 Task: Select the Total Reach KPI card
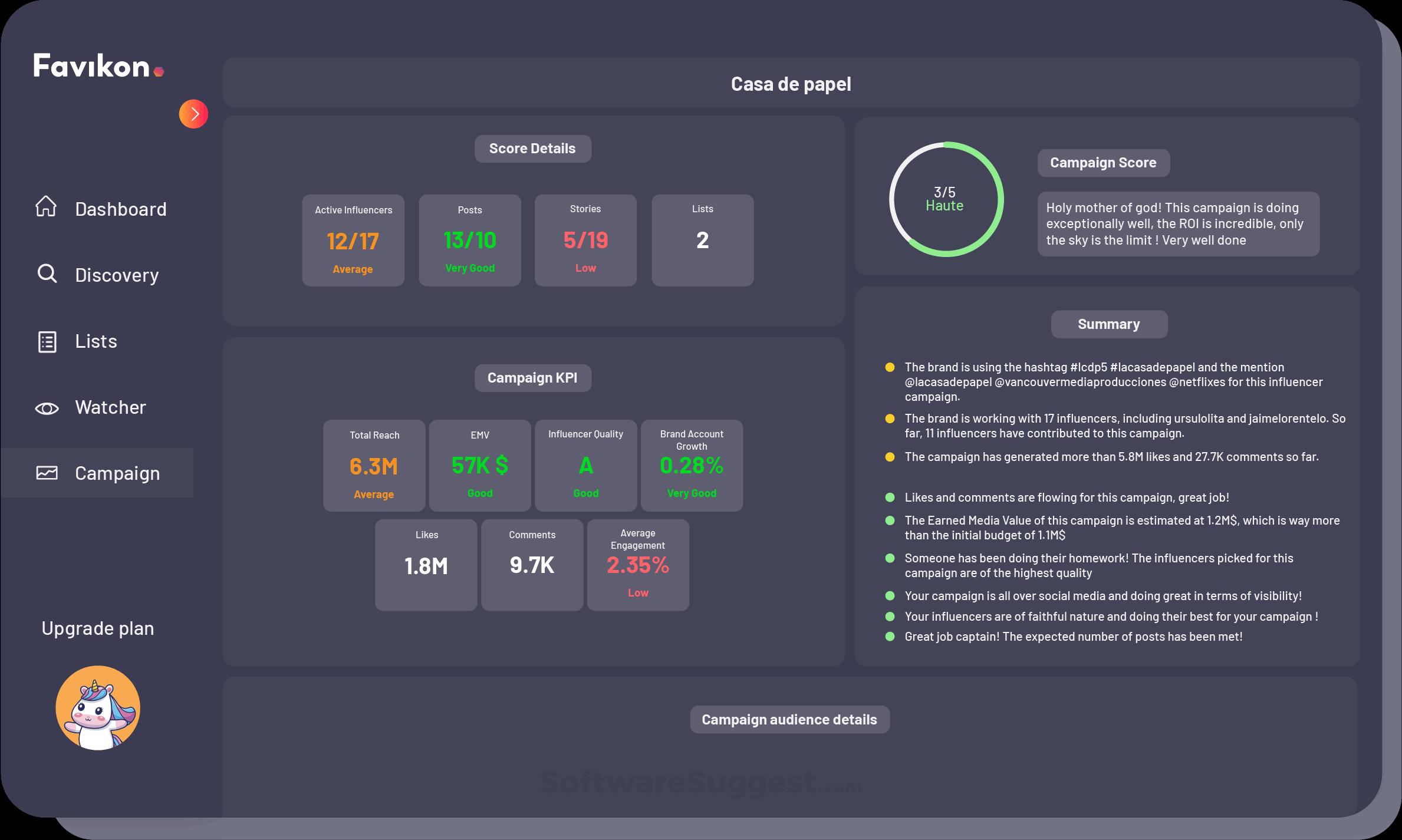coord(374,465)
